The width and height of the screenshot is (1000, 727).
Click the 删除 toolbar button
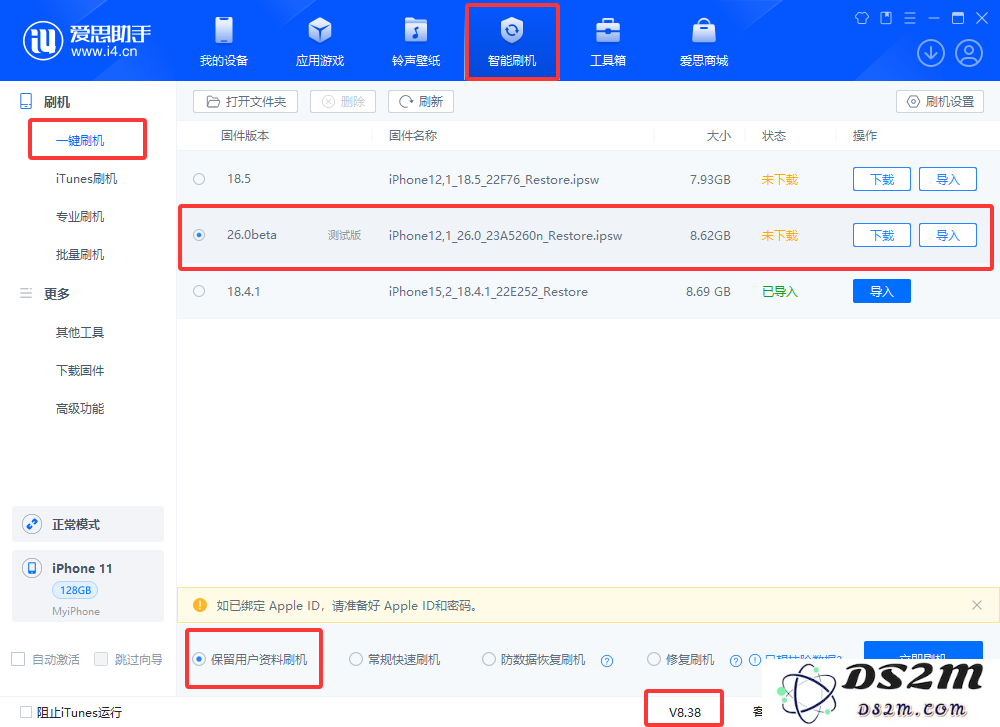(343, 101)
